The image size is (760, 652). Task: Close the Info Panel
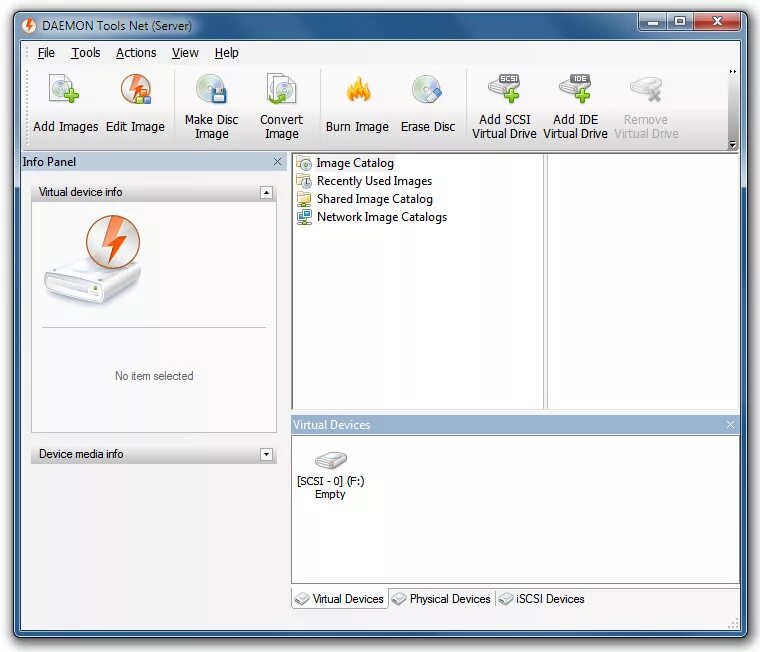point(277,161)
